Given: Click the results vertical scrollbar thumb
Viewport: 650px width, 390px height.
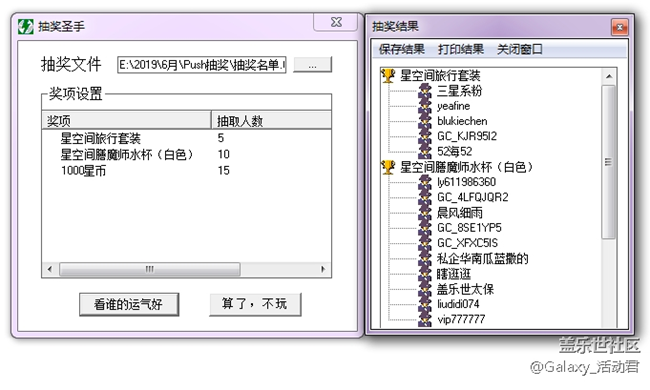Looking at the screenshot, I should tap(609, 162).
